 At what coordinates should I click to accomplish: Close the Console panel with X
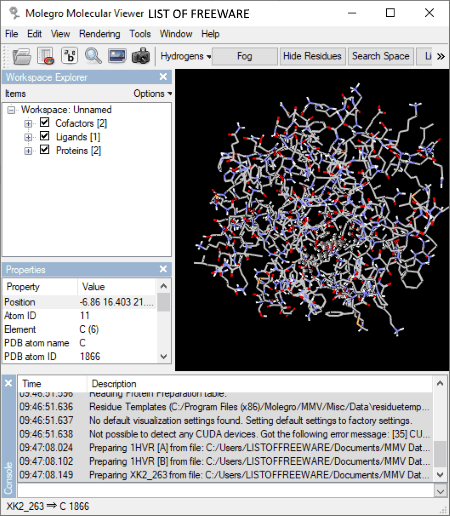click(x=8, y=383)
